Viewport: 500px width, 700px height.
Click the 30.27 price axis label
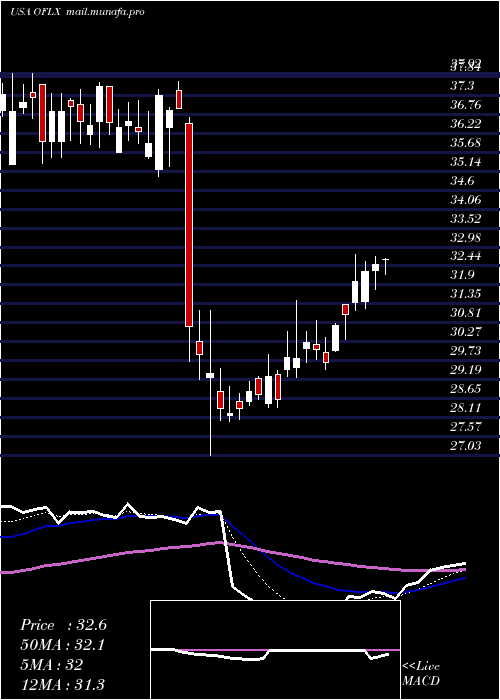(x=466, y=332)
